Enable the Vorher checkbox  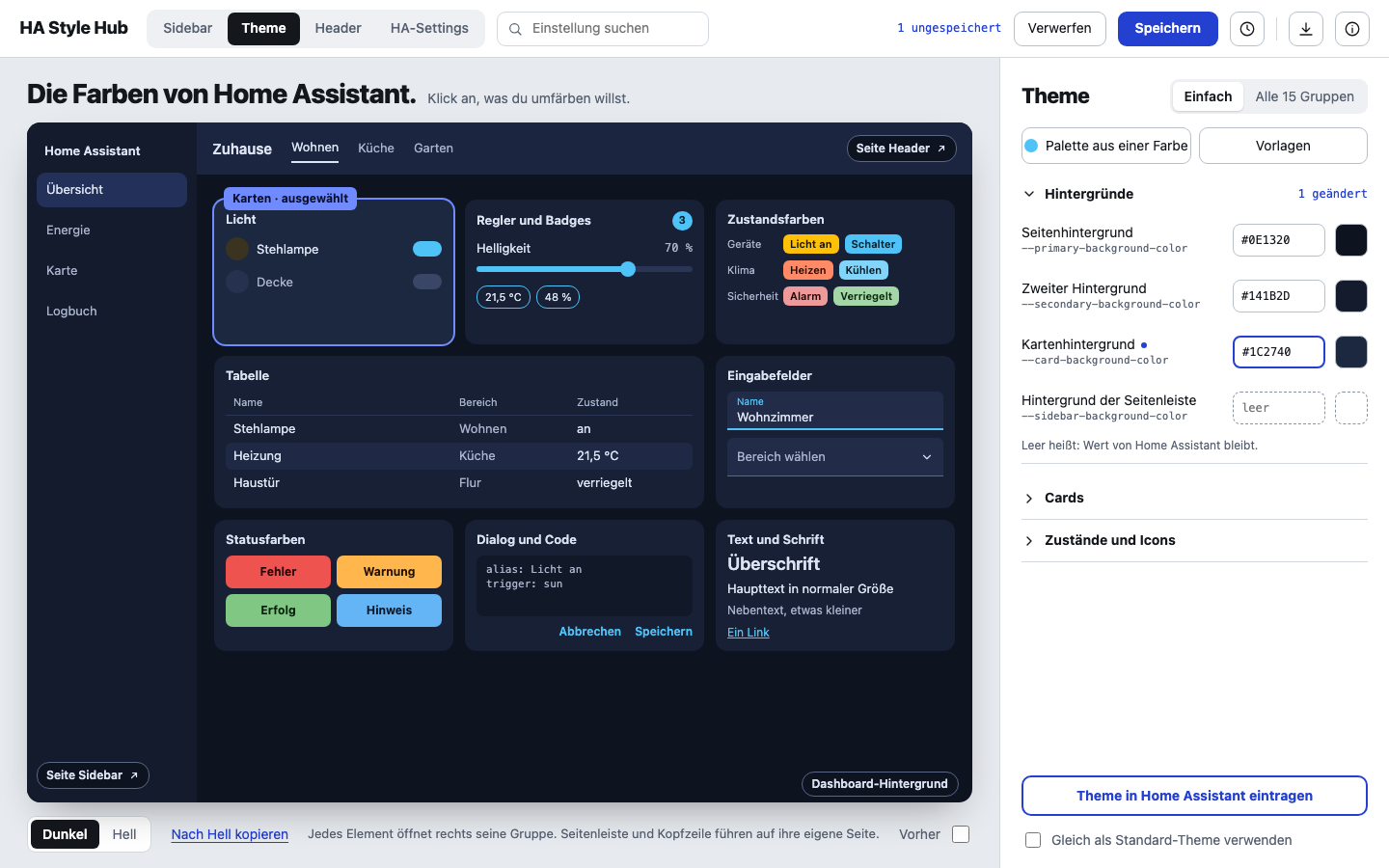tap(961, 834)
